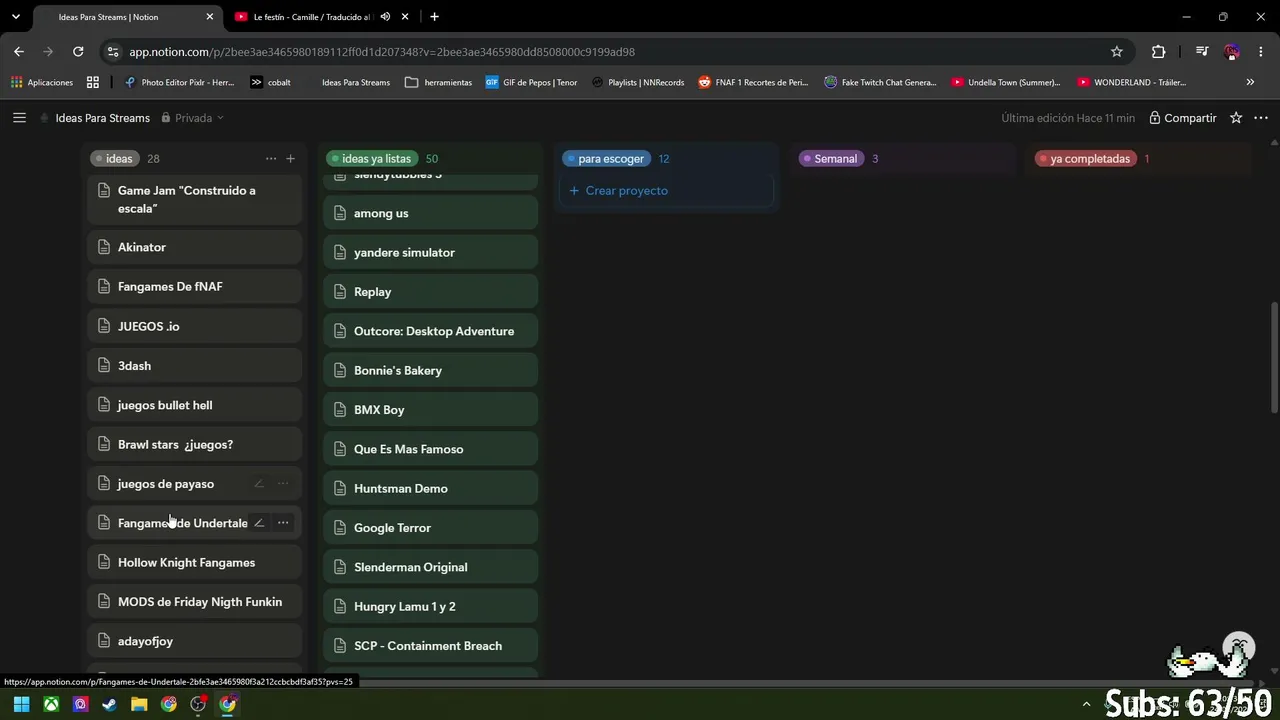The height and width of the screenshot is (720, 1280).
Task: Open the Notion page options (three dots)
Action: point(1260,118)
